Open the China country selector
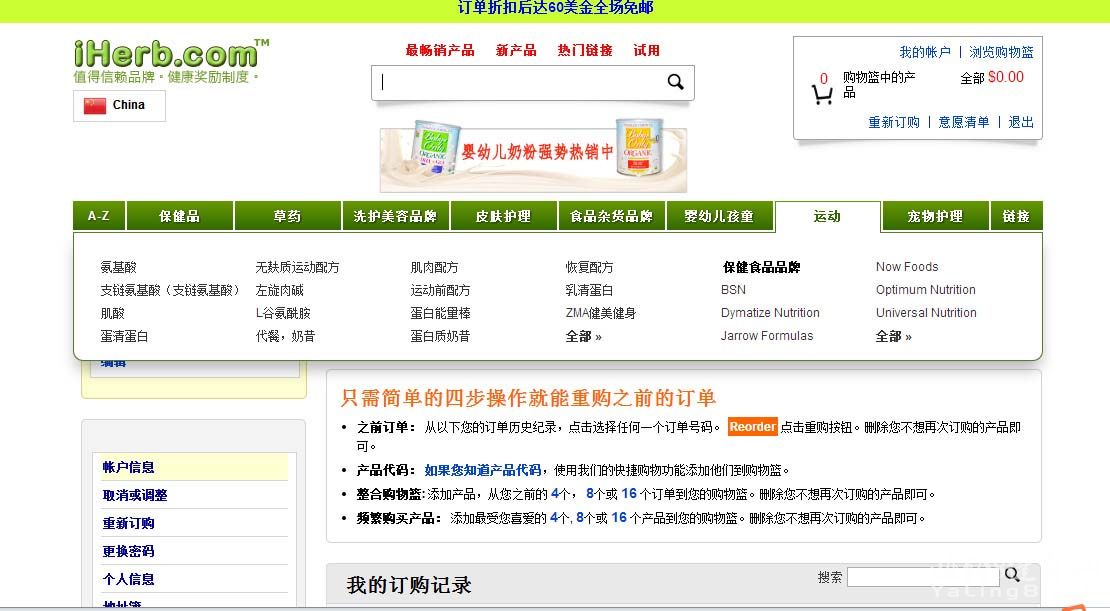1110x611 pixels. 120,105
